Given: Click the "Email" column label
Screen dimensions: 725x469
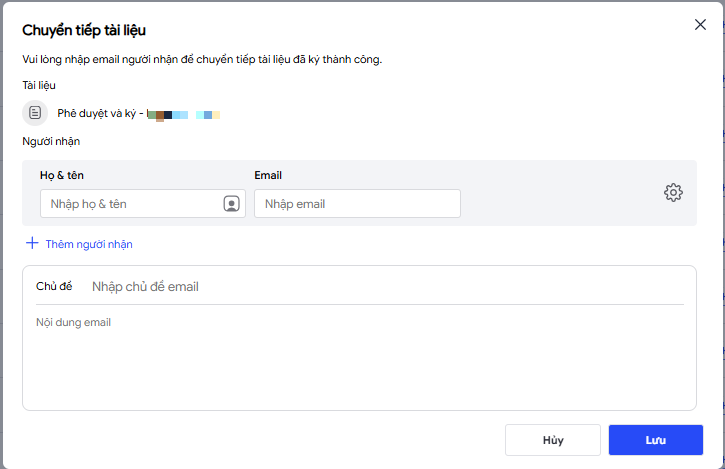Looking at the screenshot, I should click(268, 175).
